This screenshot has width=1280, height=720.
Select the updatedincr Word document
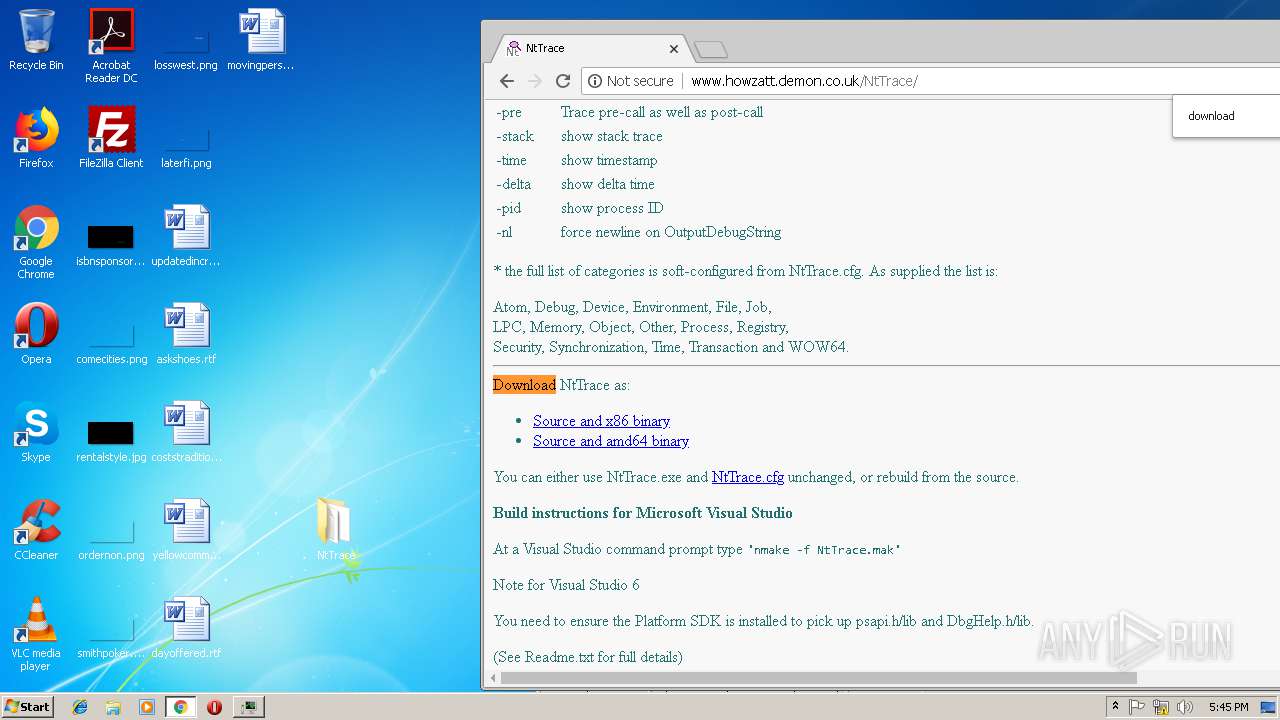[x=186, y=236]
